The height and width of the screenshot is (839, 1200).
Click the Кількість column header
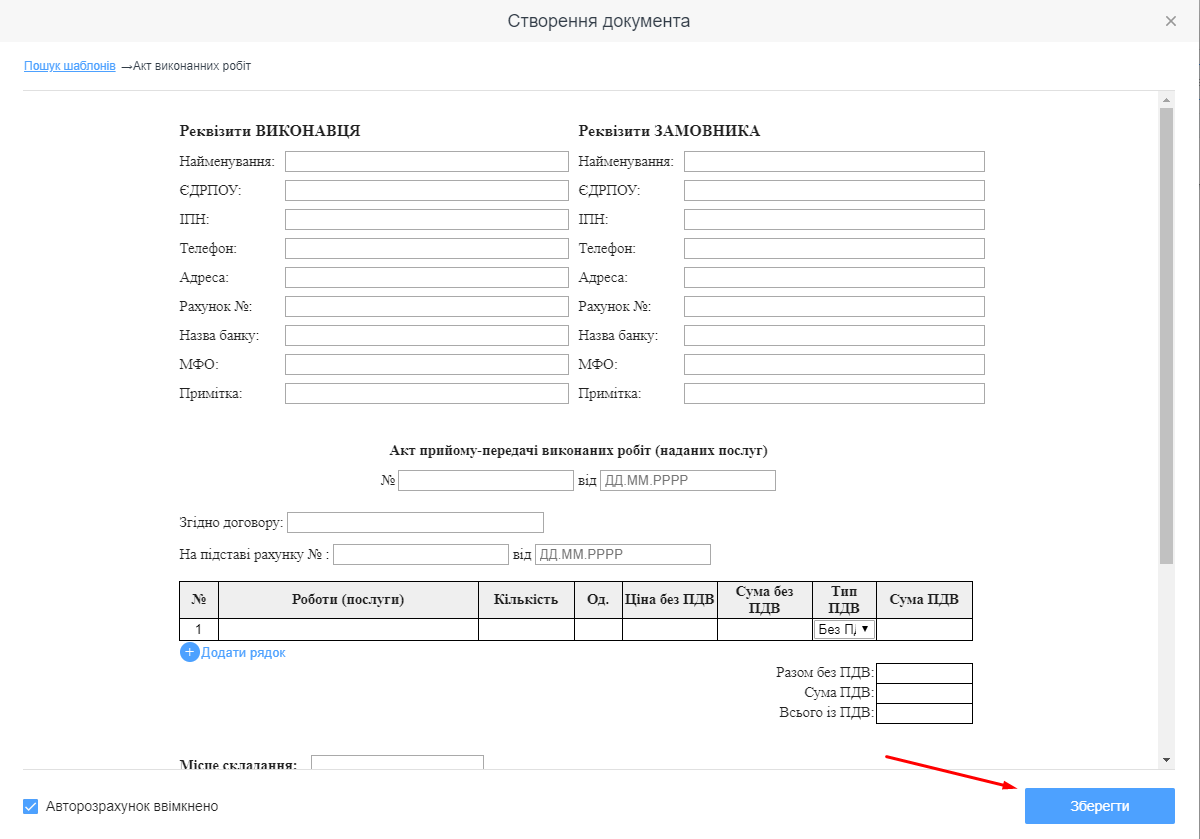pyautogui.click(x=526, y=600)
